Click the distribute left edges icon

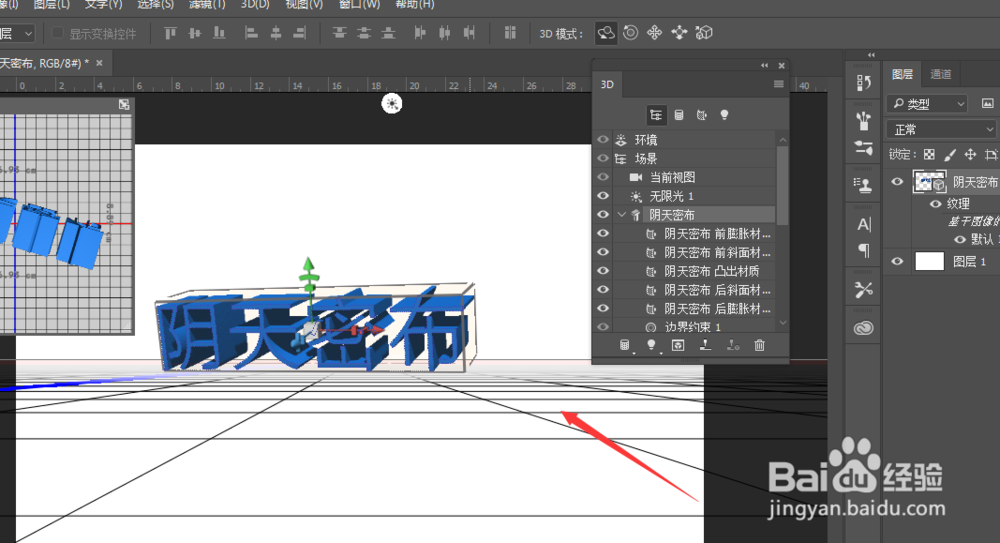[x=420, y=33]
